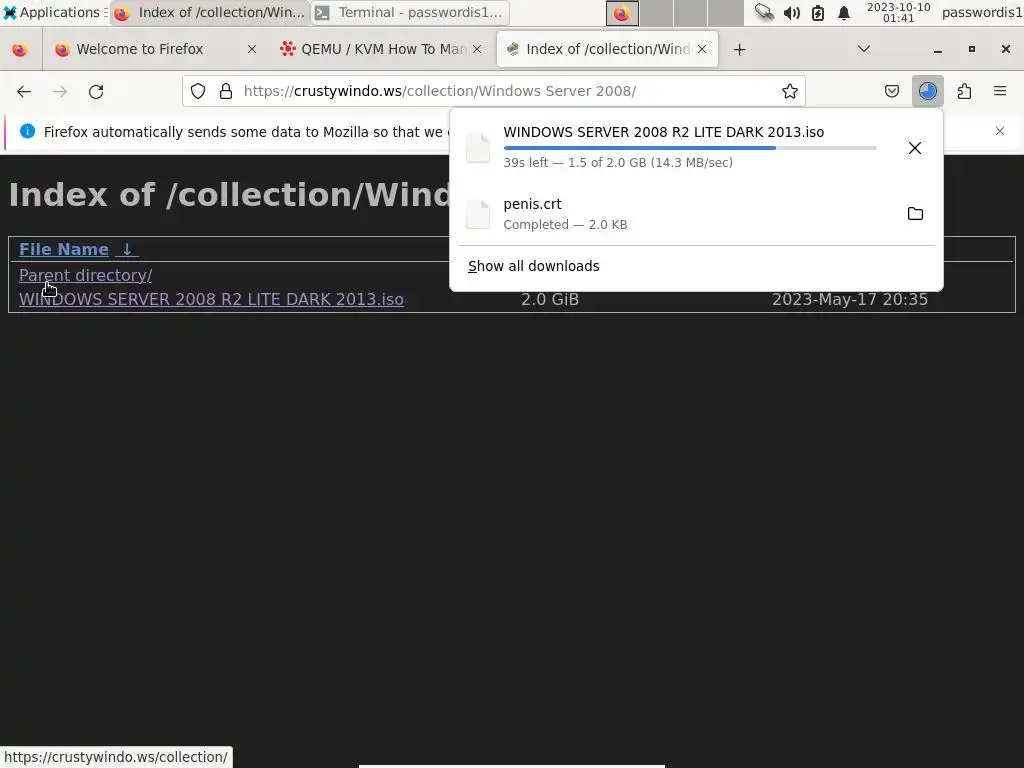The image size is (1024, 768).
Task: Click the ISO download progress bar
Action: click(x=690, y=148)
